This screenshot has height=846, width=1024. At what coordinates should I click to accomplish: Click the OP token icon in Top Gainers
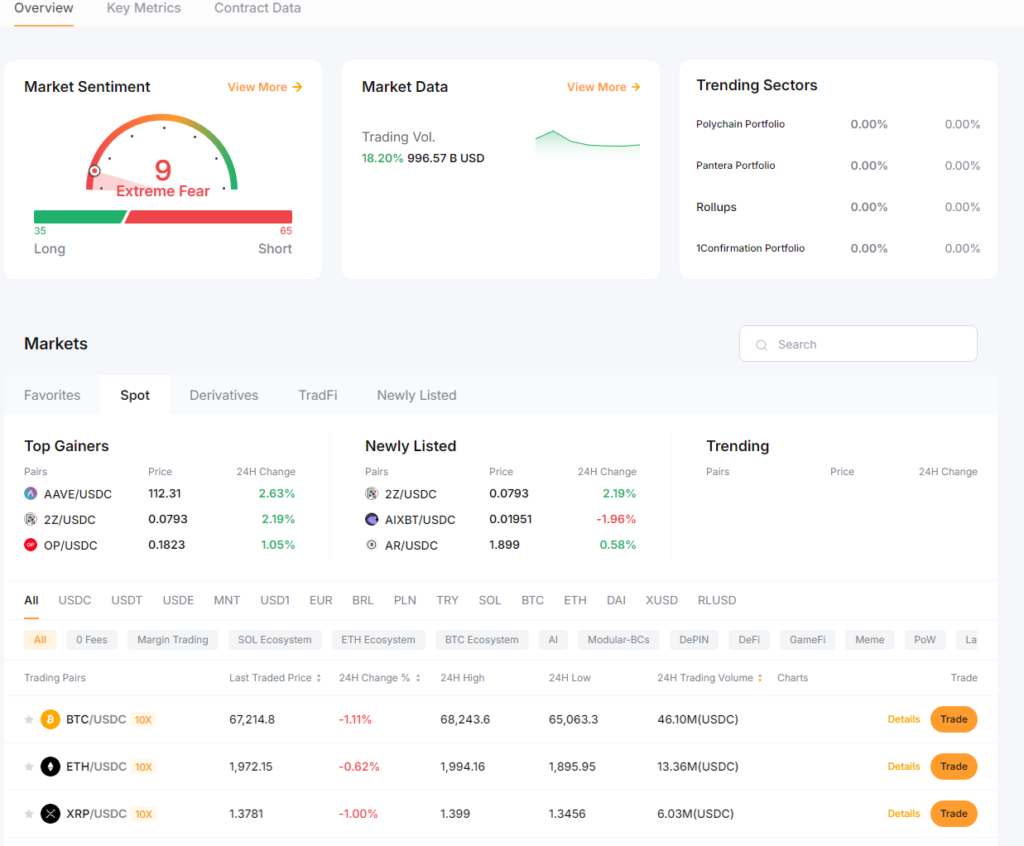(31, 545)
